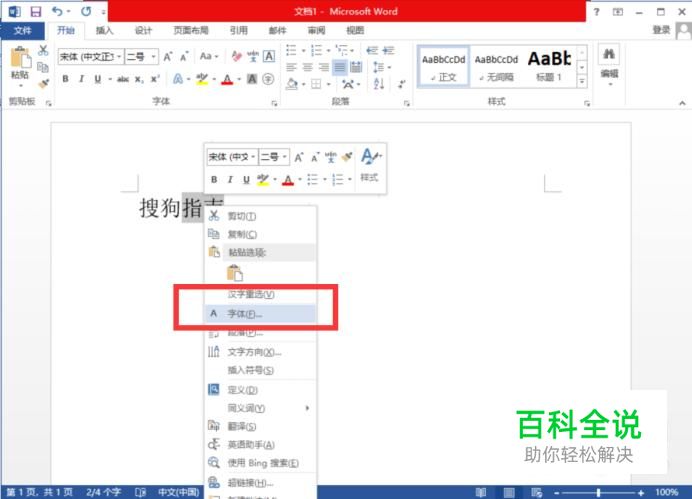The width and height of the screenshot is (692, 499).
Task: Click the sign in link at top right
Action: click(x=661, y=30)
